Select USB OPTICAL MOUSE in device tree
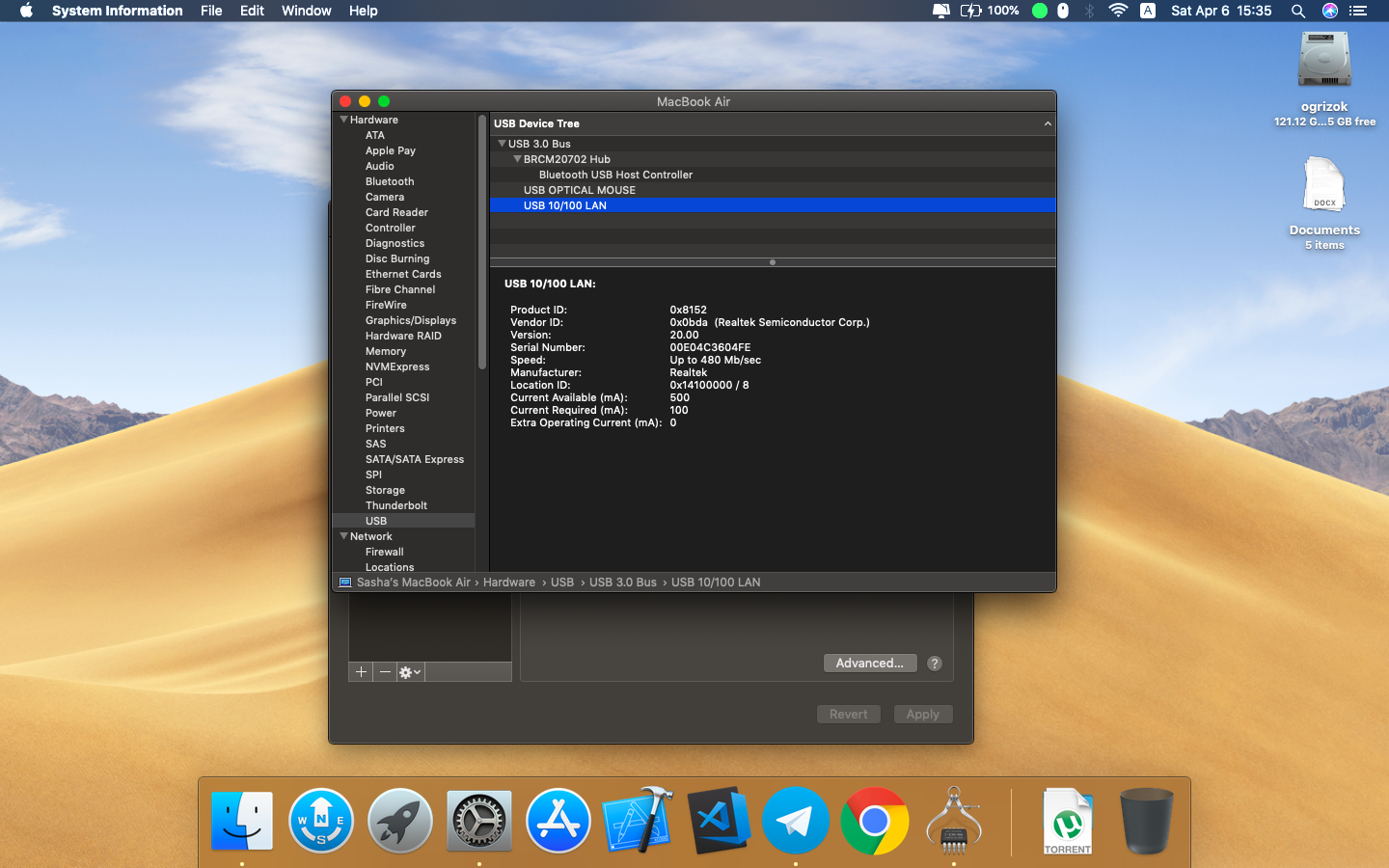 [x=773, y=190]
